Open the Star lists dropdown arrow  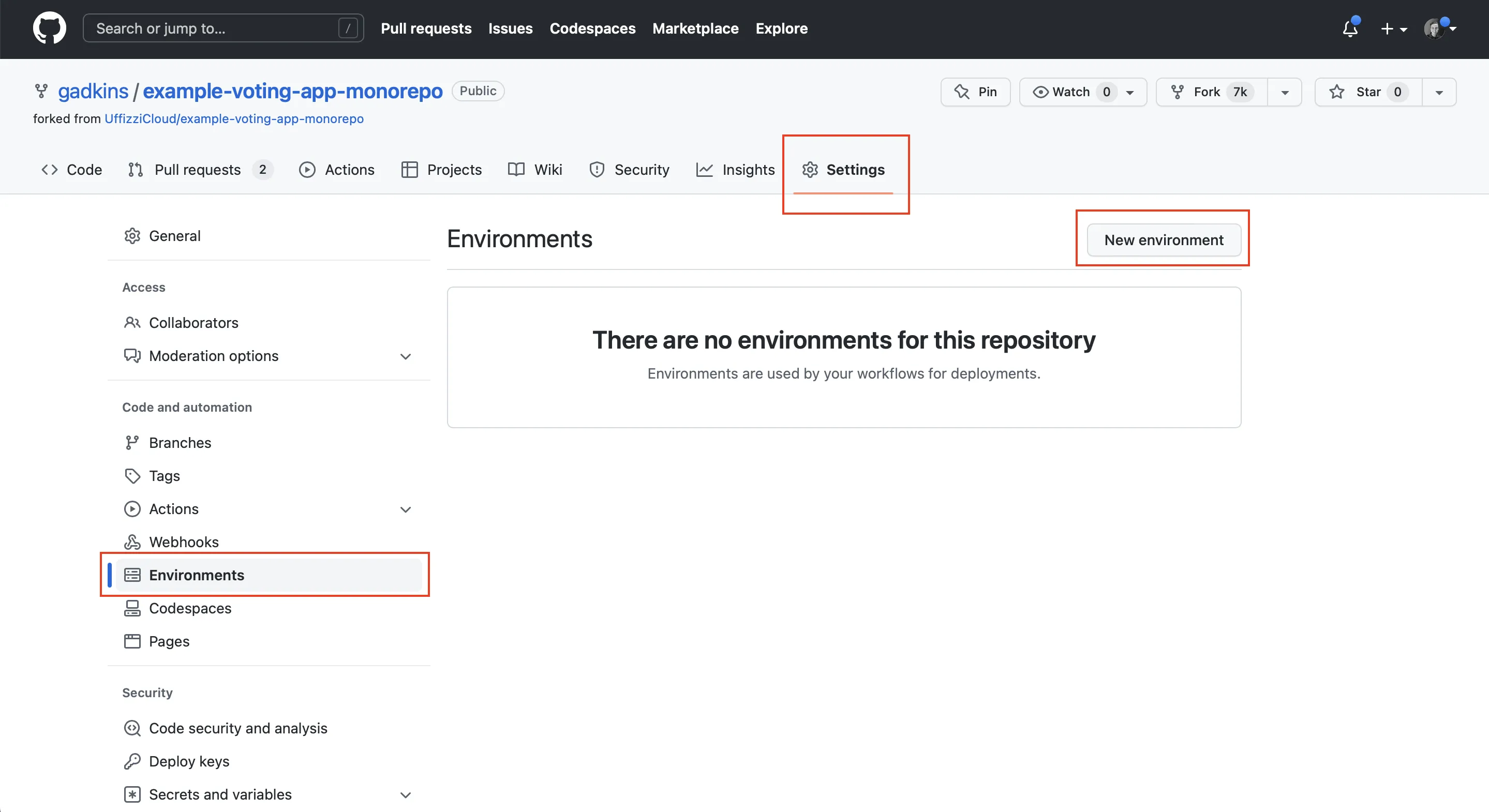[x=1439, y=93]
